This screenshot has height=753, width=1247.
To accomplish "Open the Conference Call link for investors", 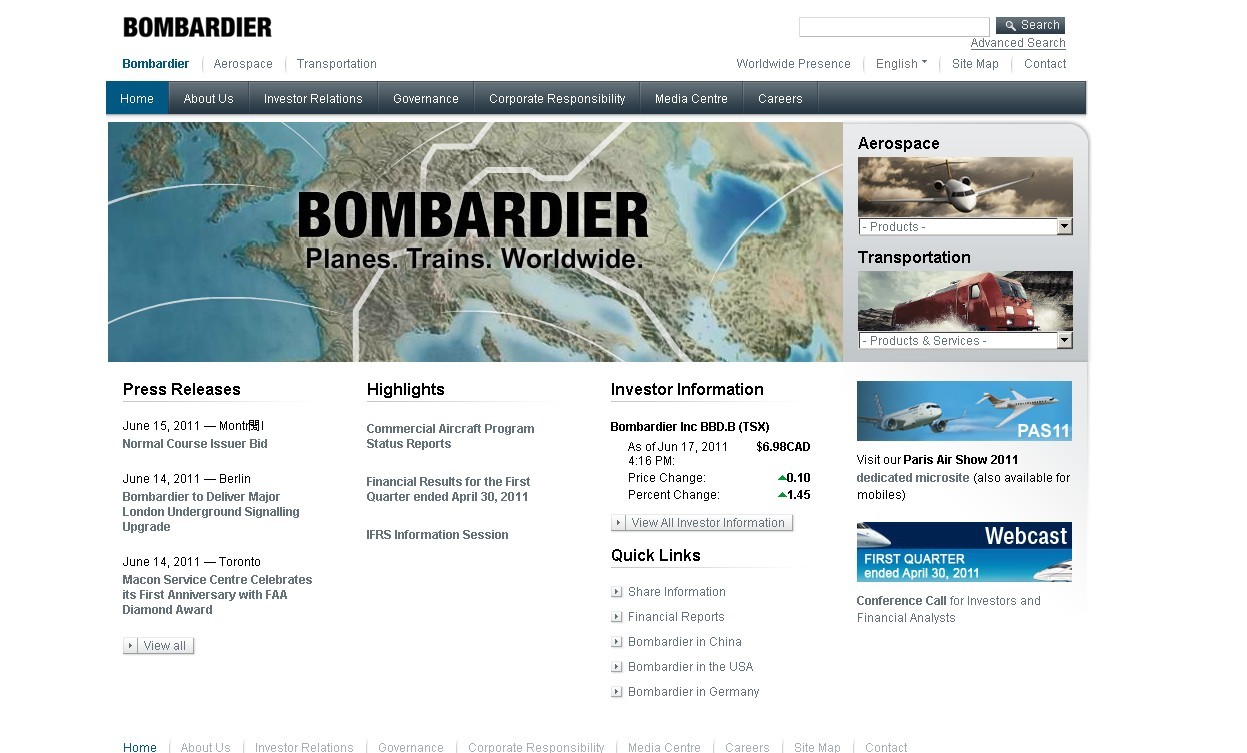I will pos(901,601).
